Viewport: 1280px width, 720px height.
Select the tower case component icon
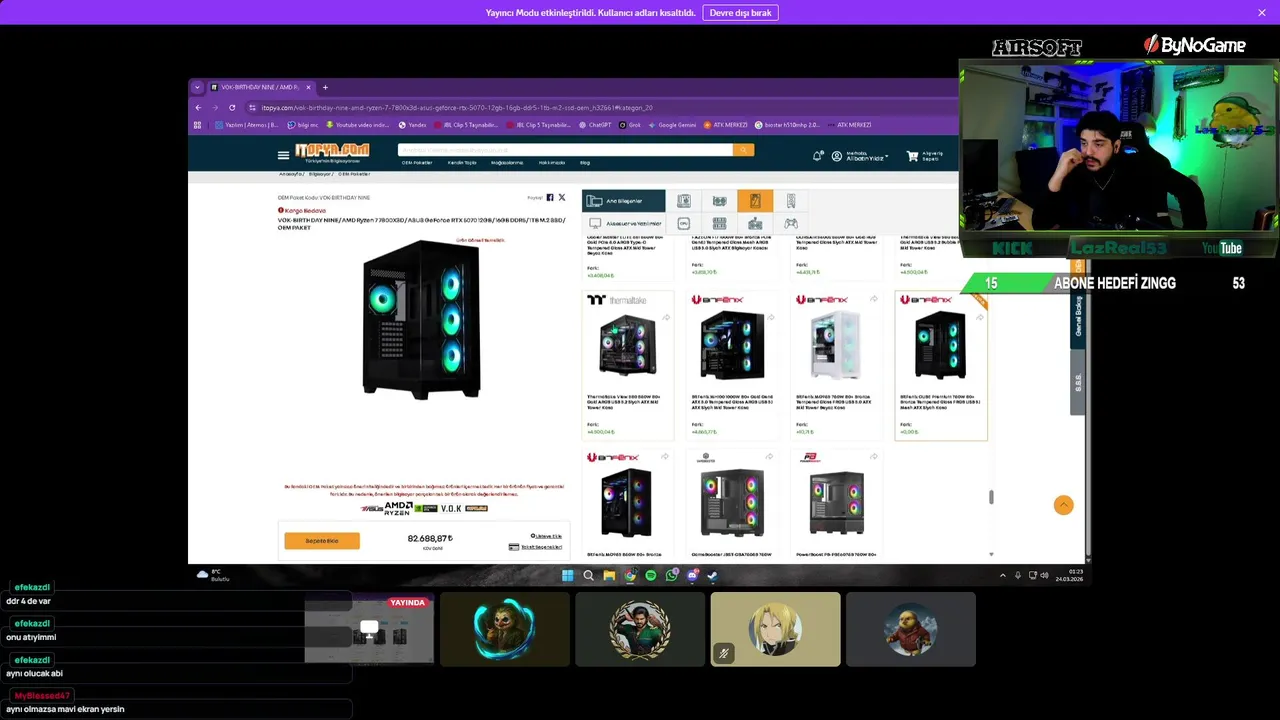[x=791, y=201]
